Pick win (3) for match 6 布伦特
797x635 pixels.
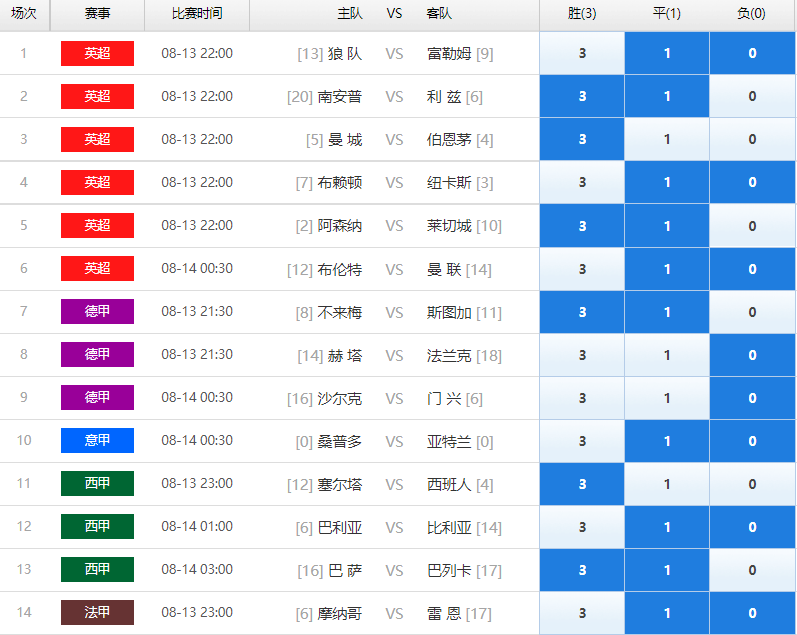(x=582, y=269)
